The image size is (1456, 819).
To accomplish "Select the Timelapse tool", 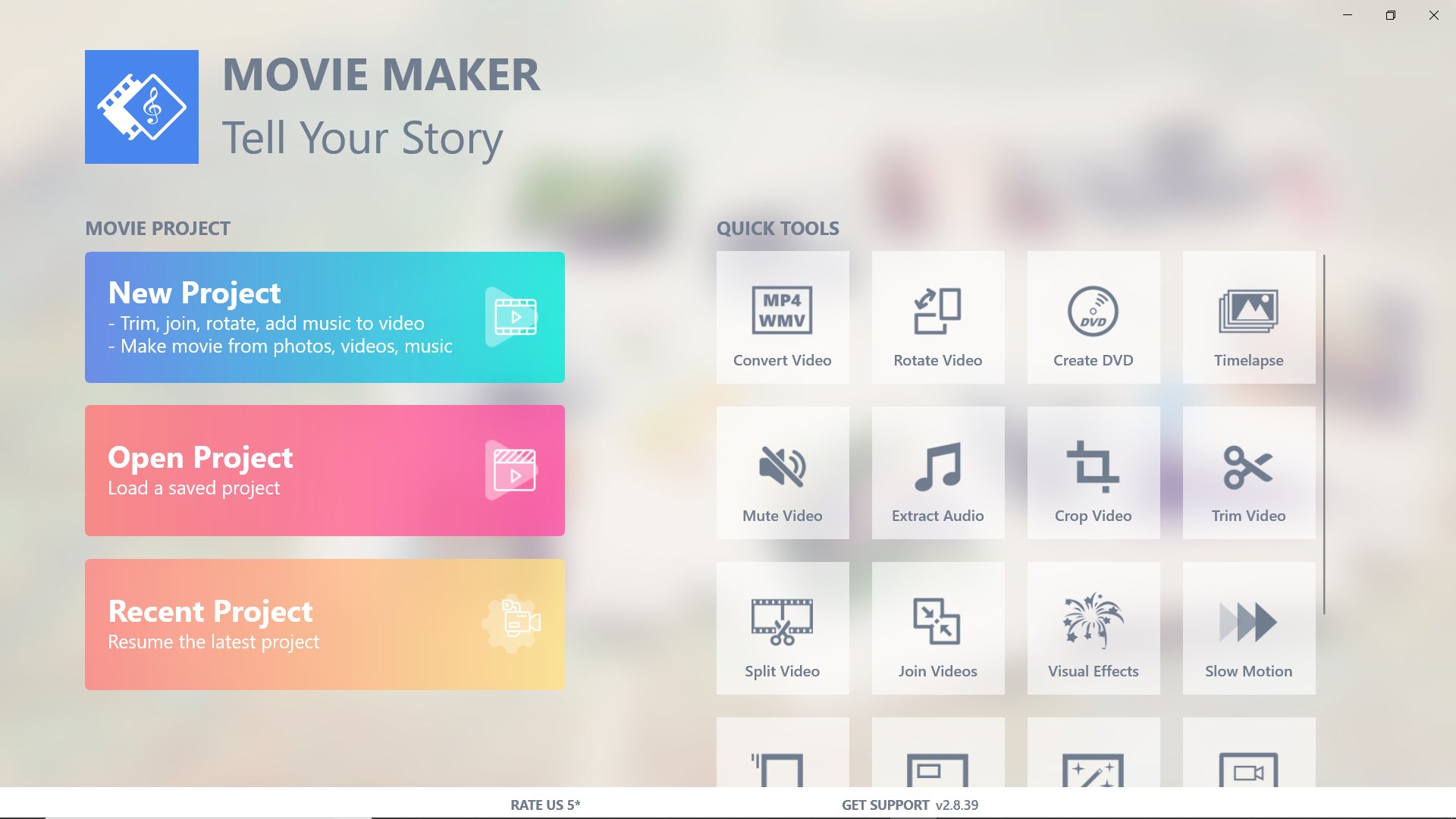I will [1249, 317].
